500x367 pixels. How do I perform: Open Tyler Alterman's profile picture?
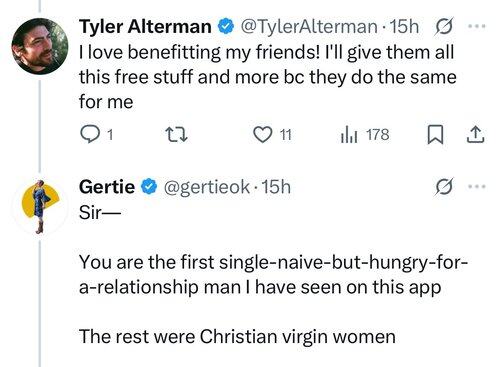[x=40, y=46]
